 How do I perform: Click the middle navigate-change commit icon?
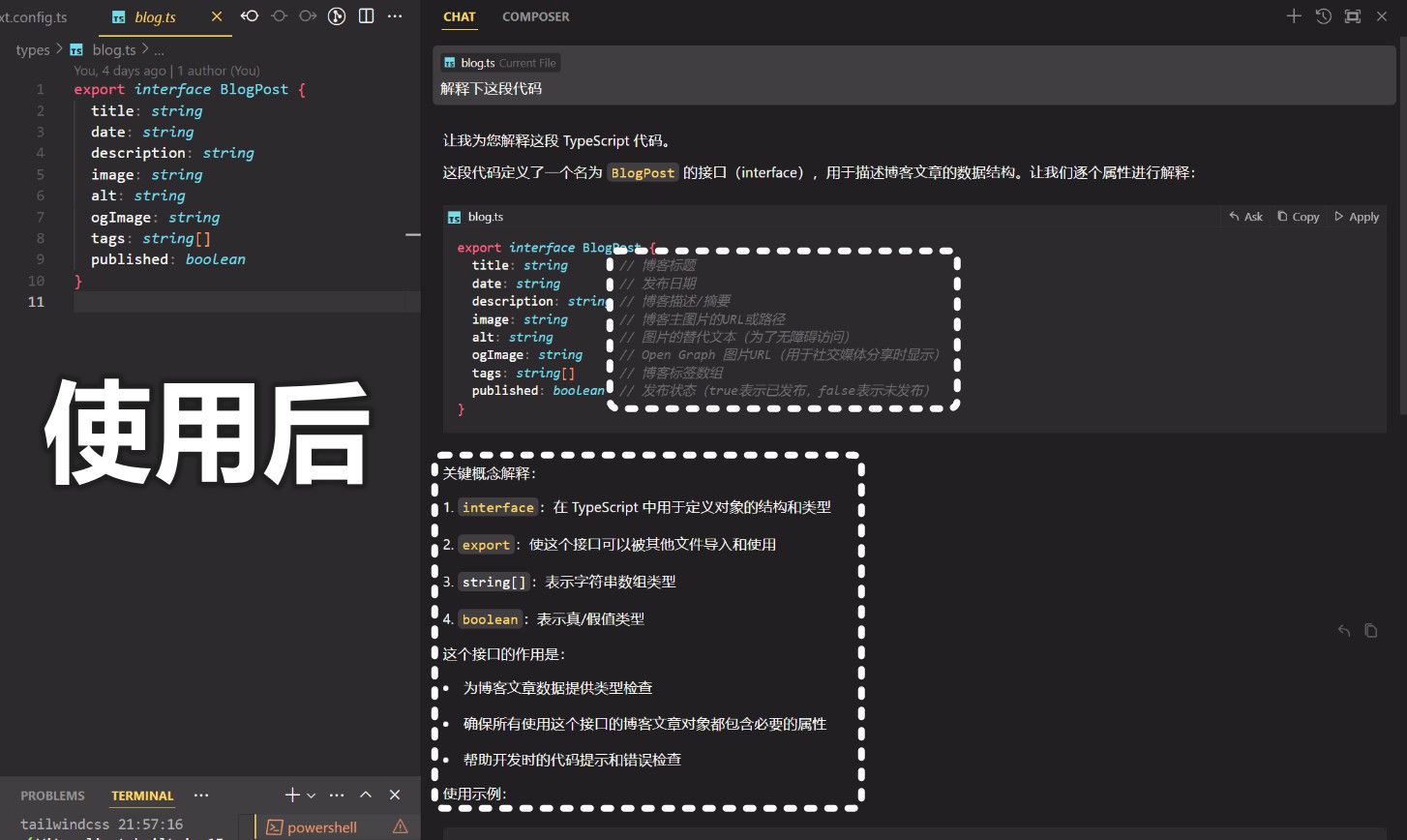(x=279, y=16)
